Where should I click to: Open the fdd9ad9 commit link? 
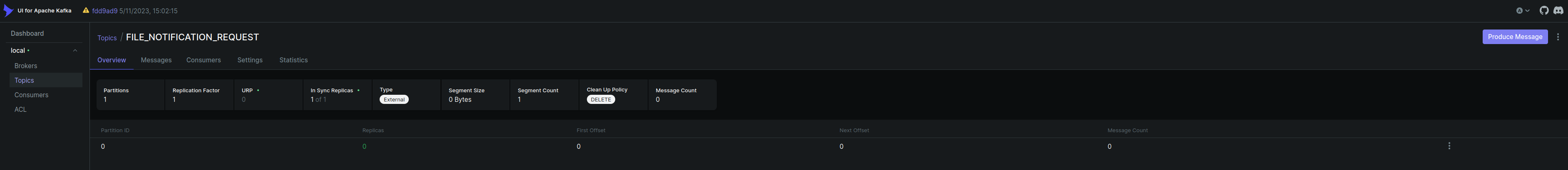click(105, 11)
